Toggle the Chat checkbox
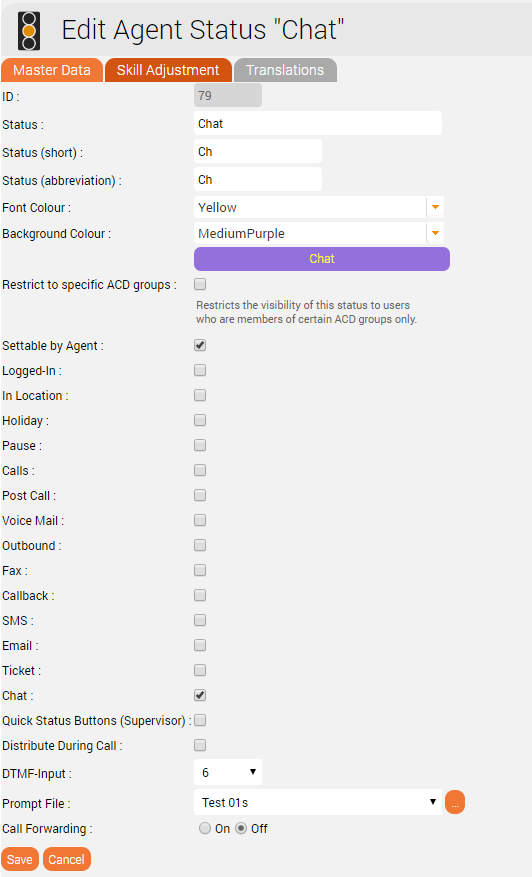The width and height of the screenshot is (532, 877). click(200, 695)
